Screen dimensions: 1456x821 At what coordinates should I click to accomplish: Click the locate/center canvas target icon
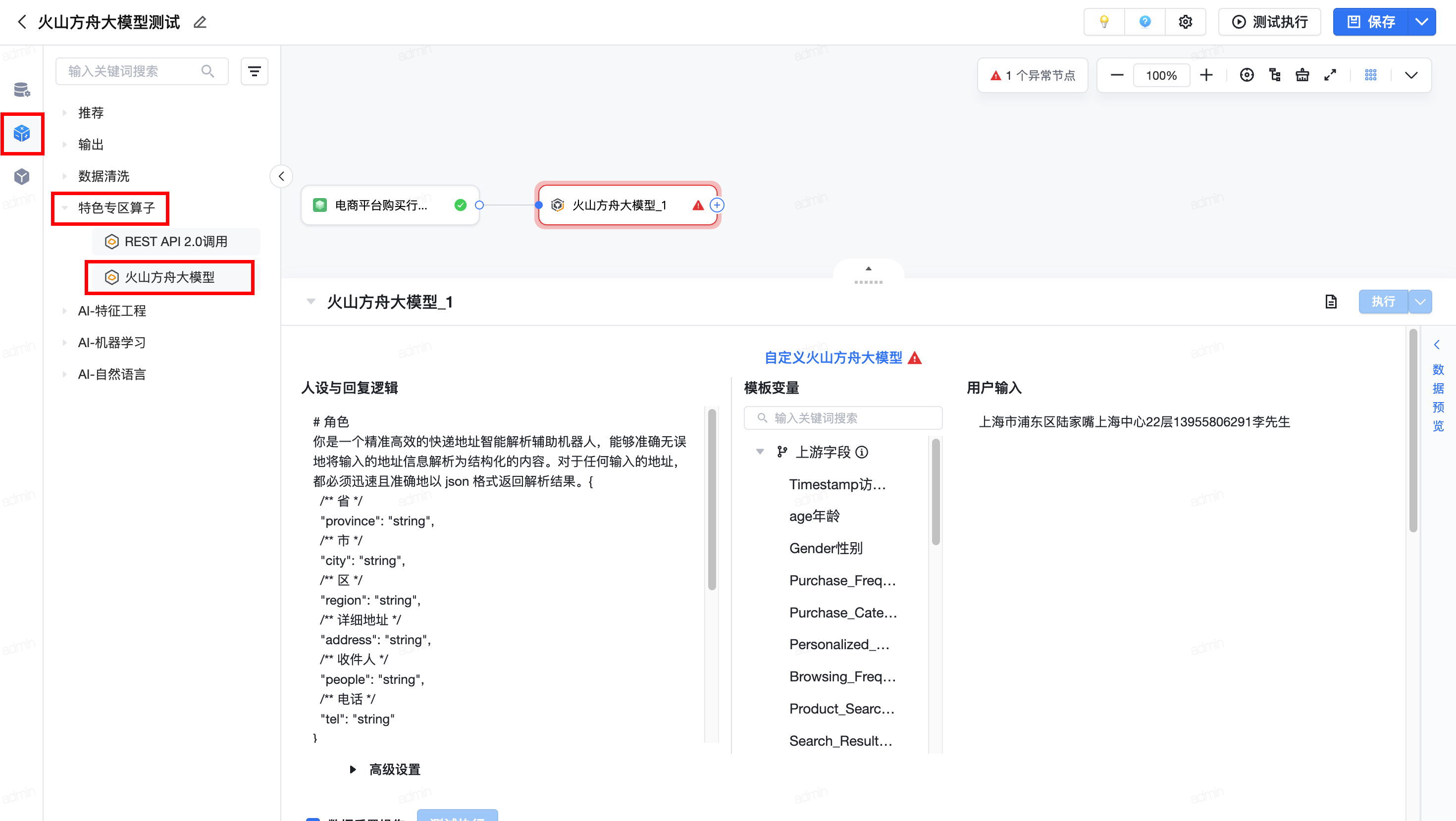coord(1247,75)
